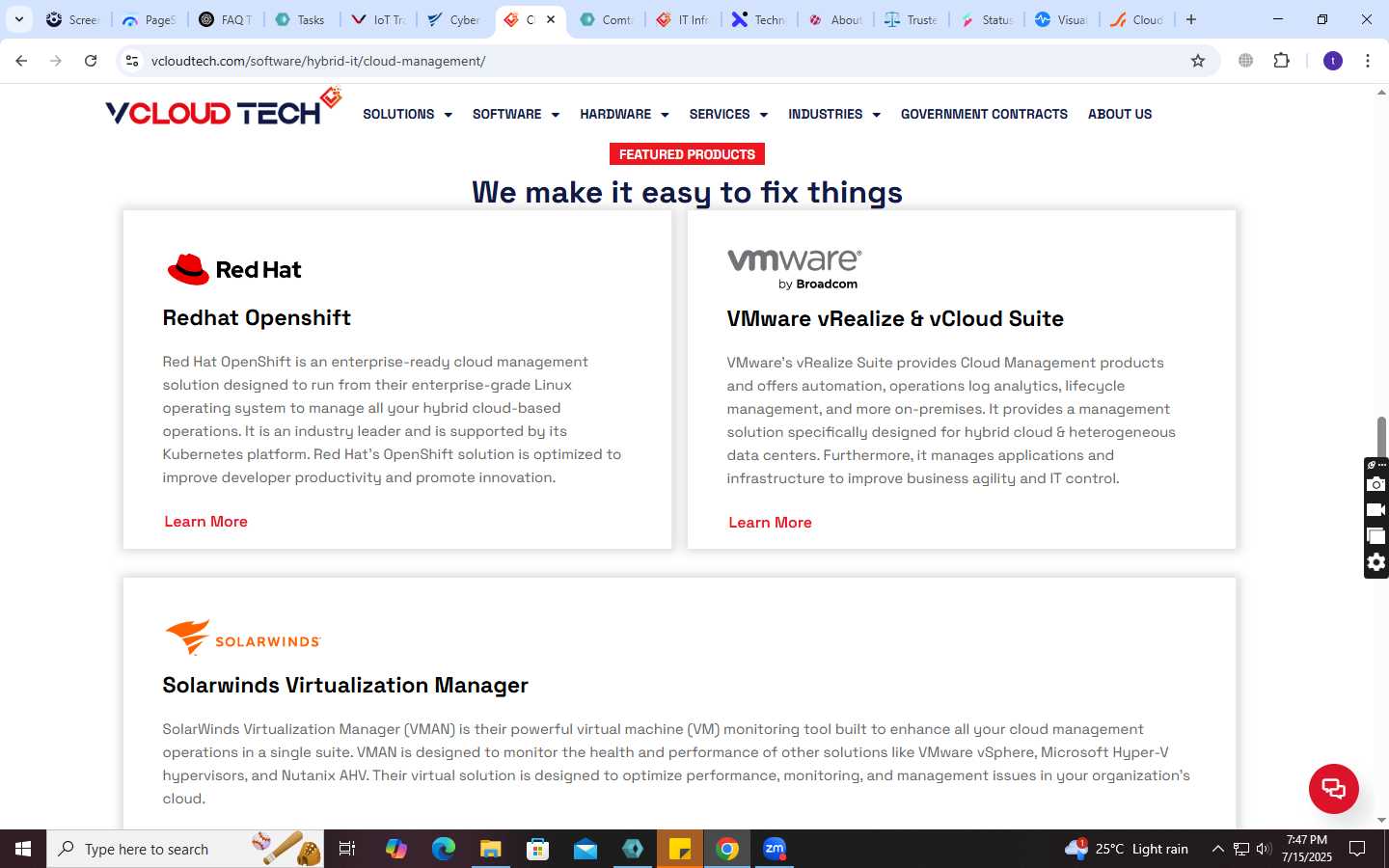Viewport: 1389px width, 868px height.
Task: Click the screenshot camera icon in side toolbar
Action: (1376, 484)
